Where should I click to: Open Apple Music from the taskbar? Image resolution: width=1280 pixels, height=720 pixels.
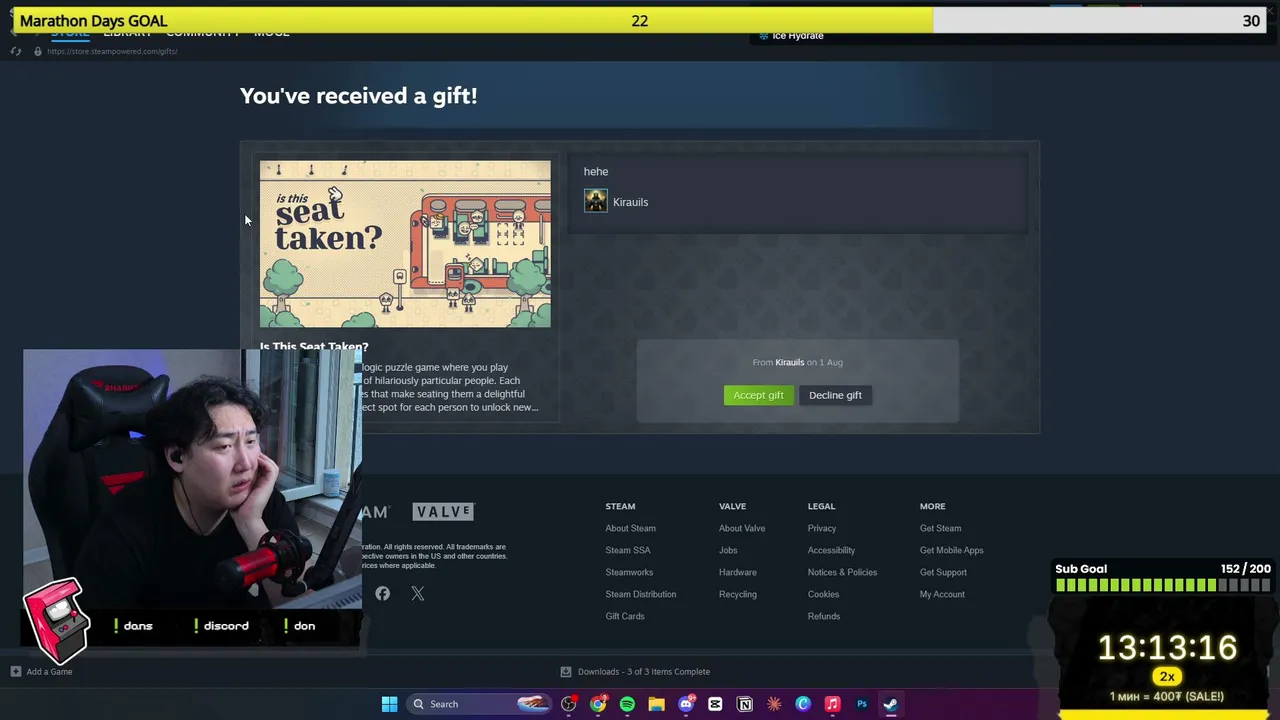tap(832, 704)
